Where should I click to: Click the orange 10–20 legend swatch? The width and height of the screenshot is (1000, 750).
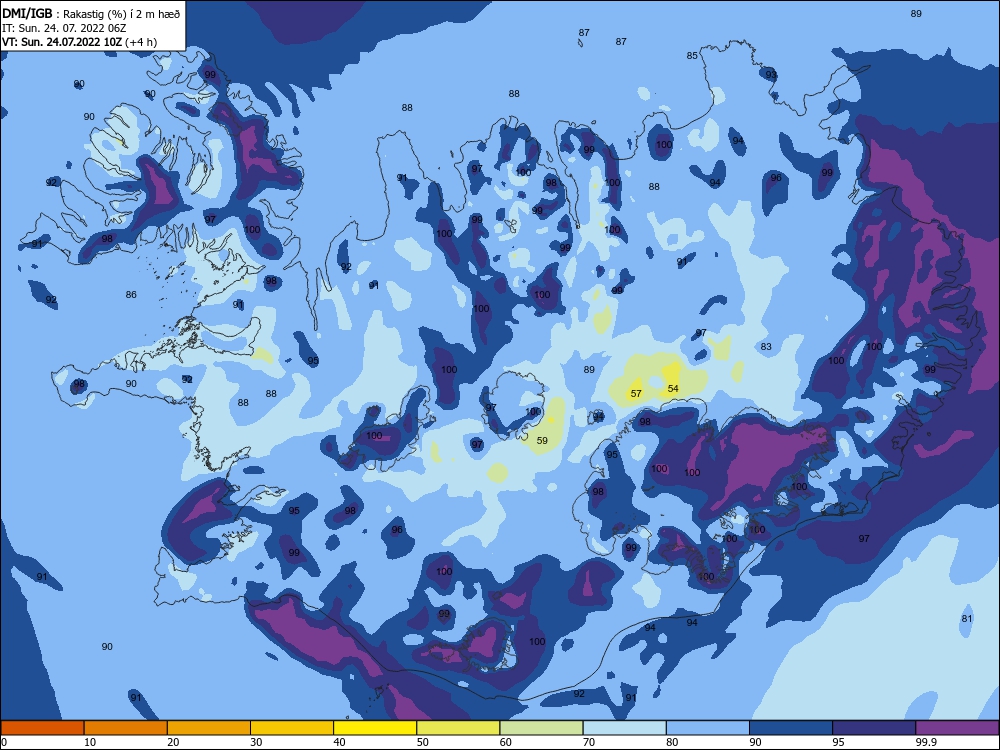[x=126, y=728]
